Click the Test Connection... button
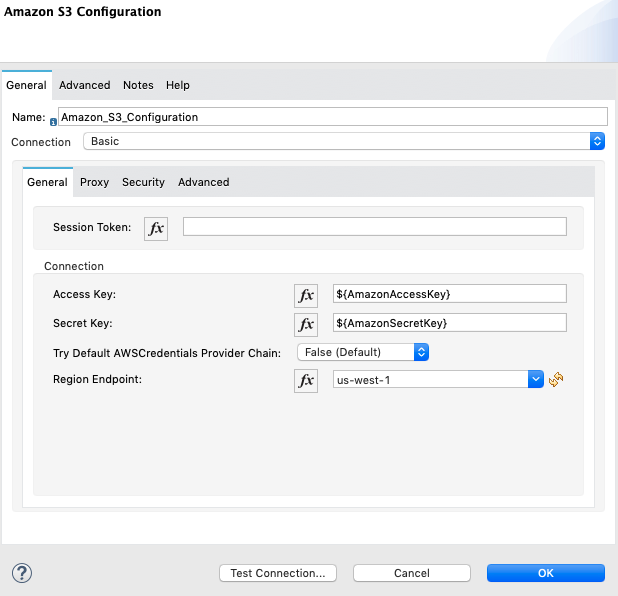 [278, 573]
